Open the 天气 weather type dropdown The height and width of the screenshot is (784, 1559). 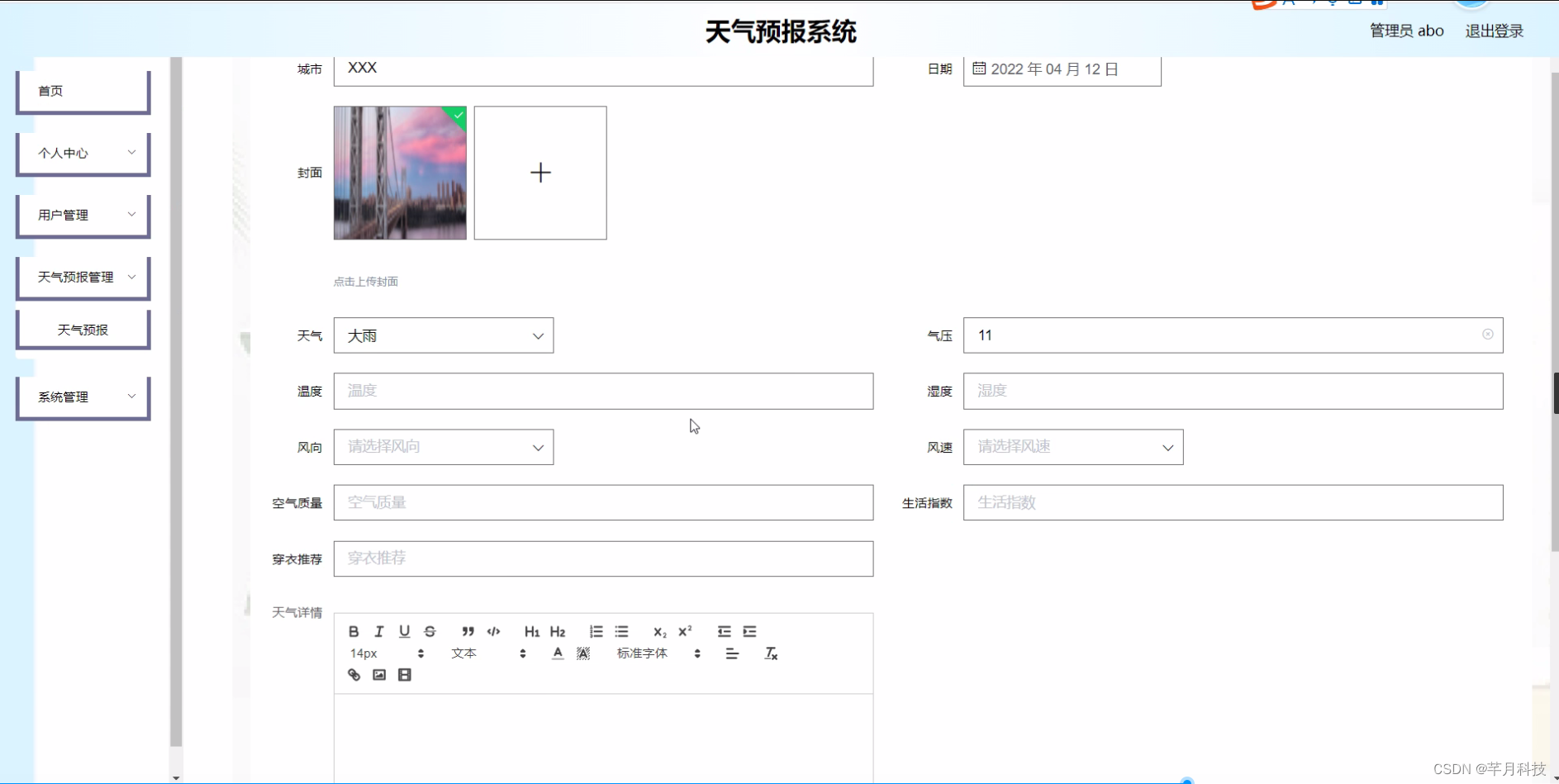(444, 335)
